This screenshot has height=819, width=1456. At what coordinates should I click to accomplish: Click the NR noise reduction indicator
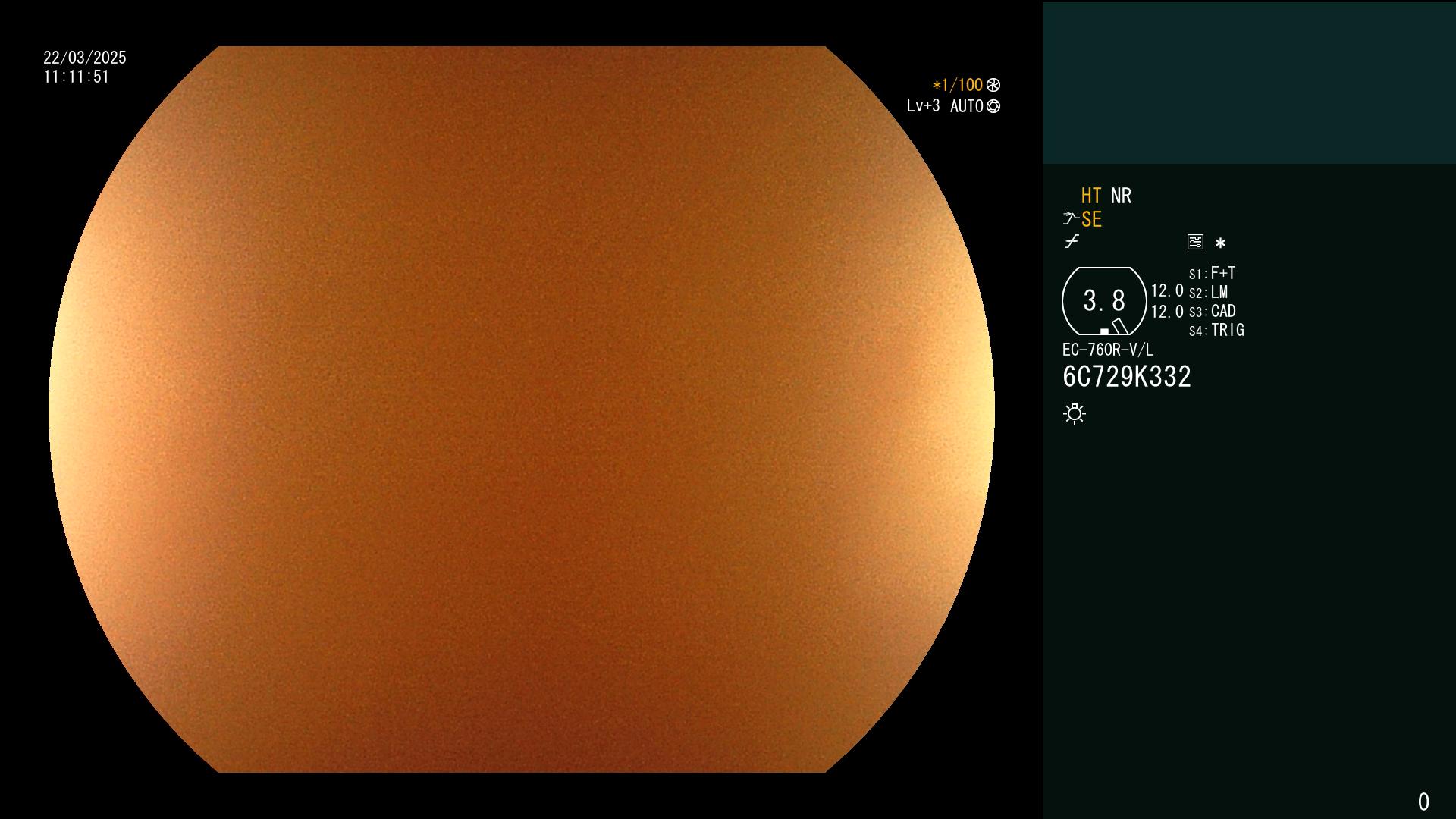pyautogui.click(x=1121, y=196)
